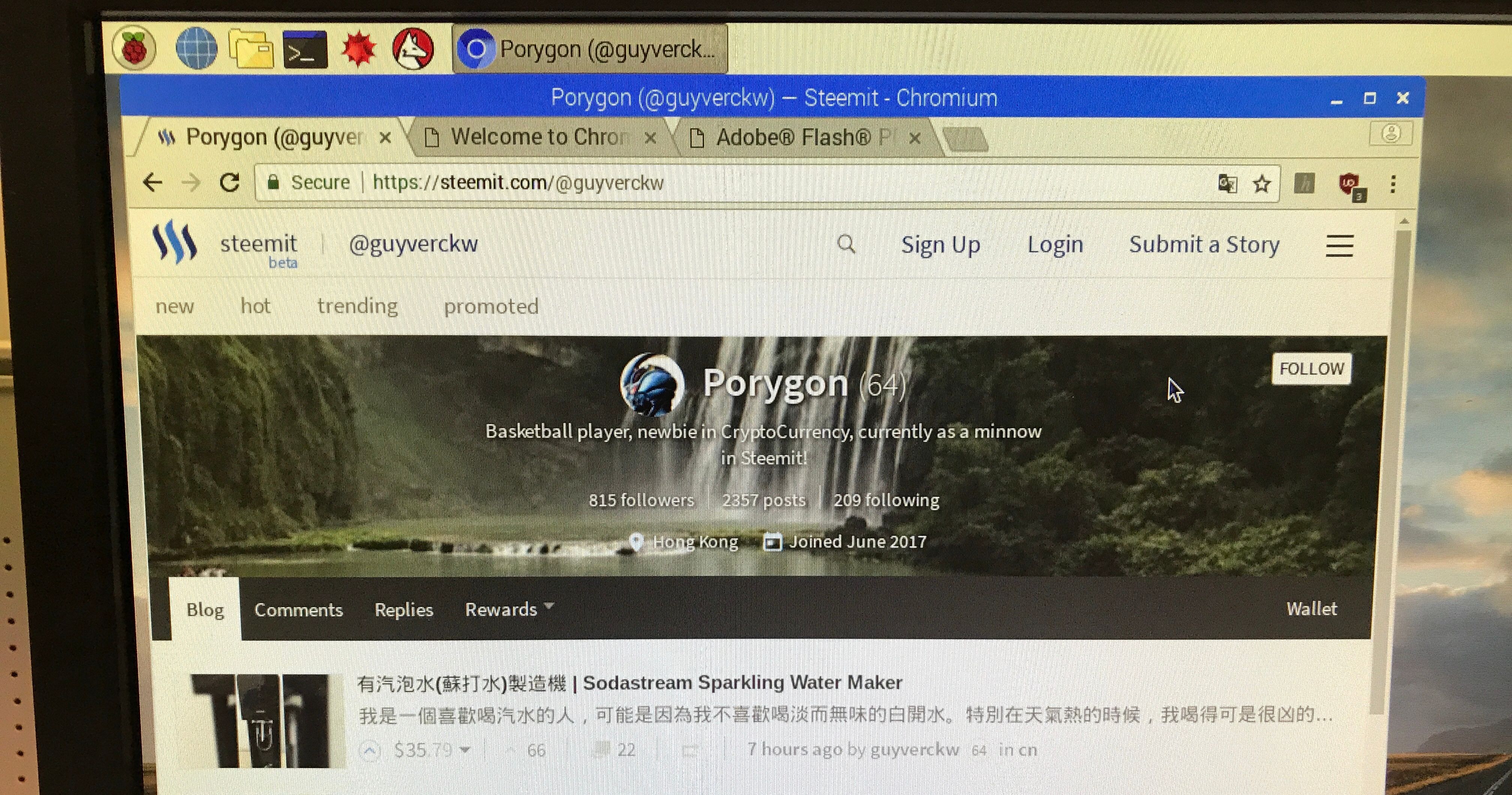
Task: Open the promoted posts feed
Action: pyautogui.click(x=491, y=306)
